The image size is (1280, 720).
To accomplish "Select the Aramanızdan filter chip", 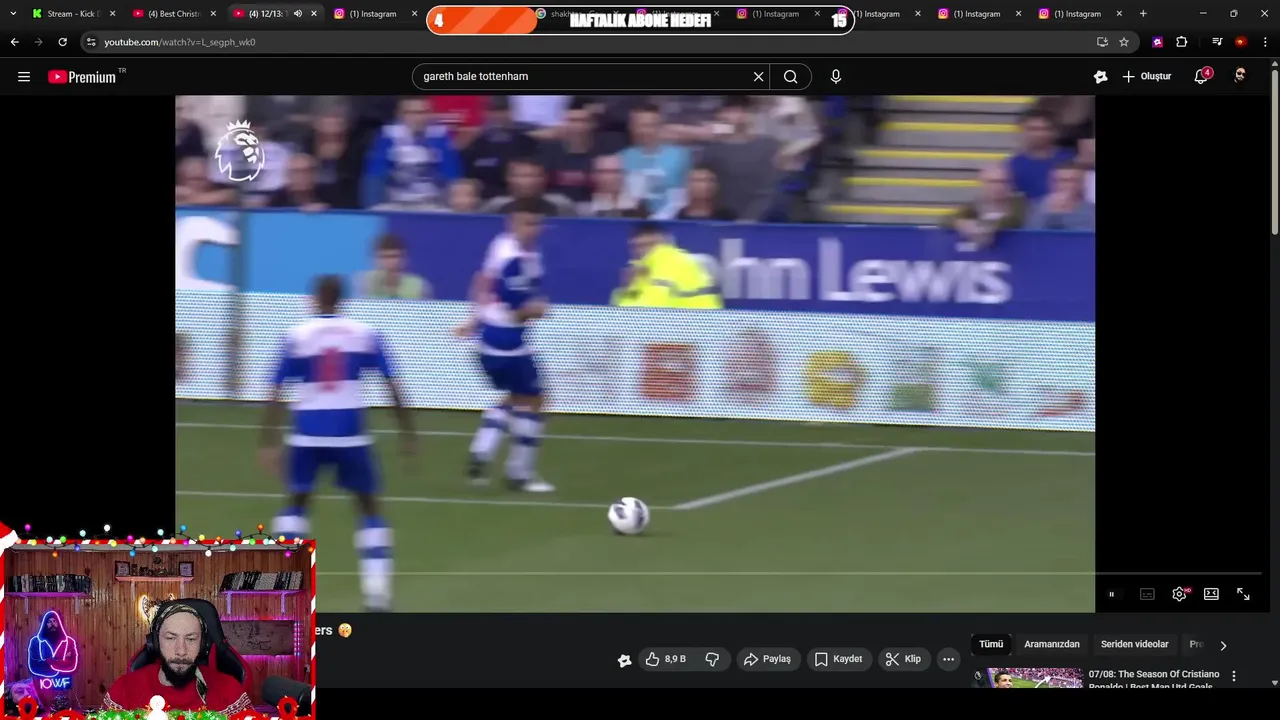I will (1052, 644).
